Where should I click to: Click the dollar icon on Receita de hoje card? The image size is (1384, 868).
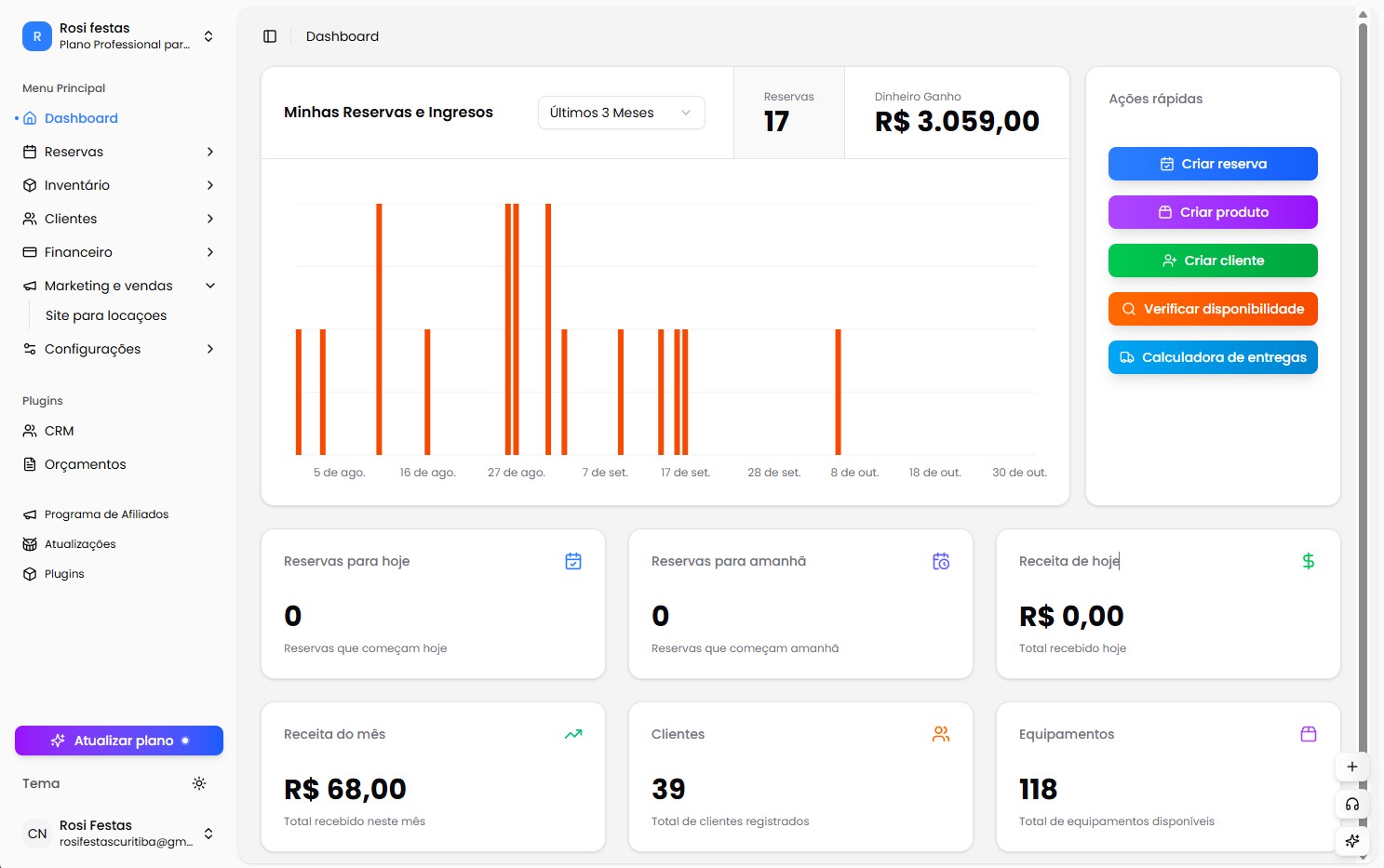(x=1309, y=561)
